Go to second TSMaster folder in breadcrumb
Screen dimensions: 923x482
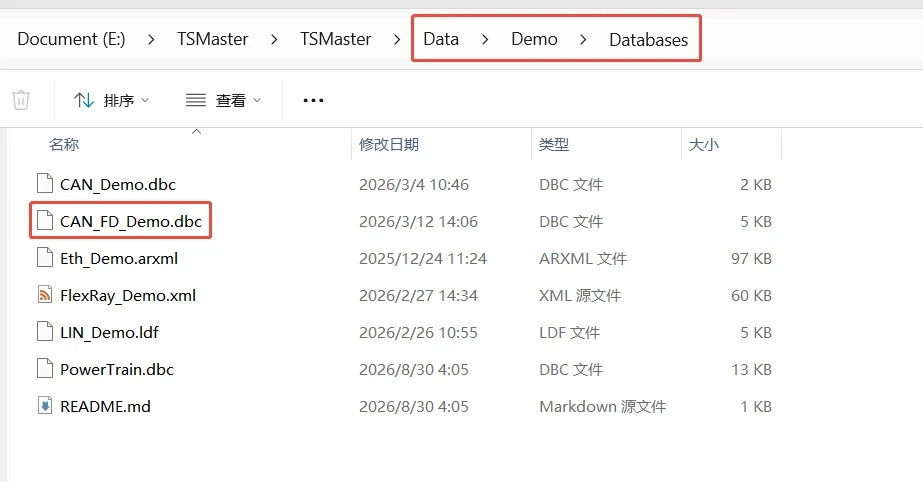click(x=336, y=39)
